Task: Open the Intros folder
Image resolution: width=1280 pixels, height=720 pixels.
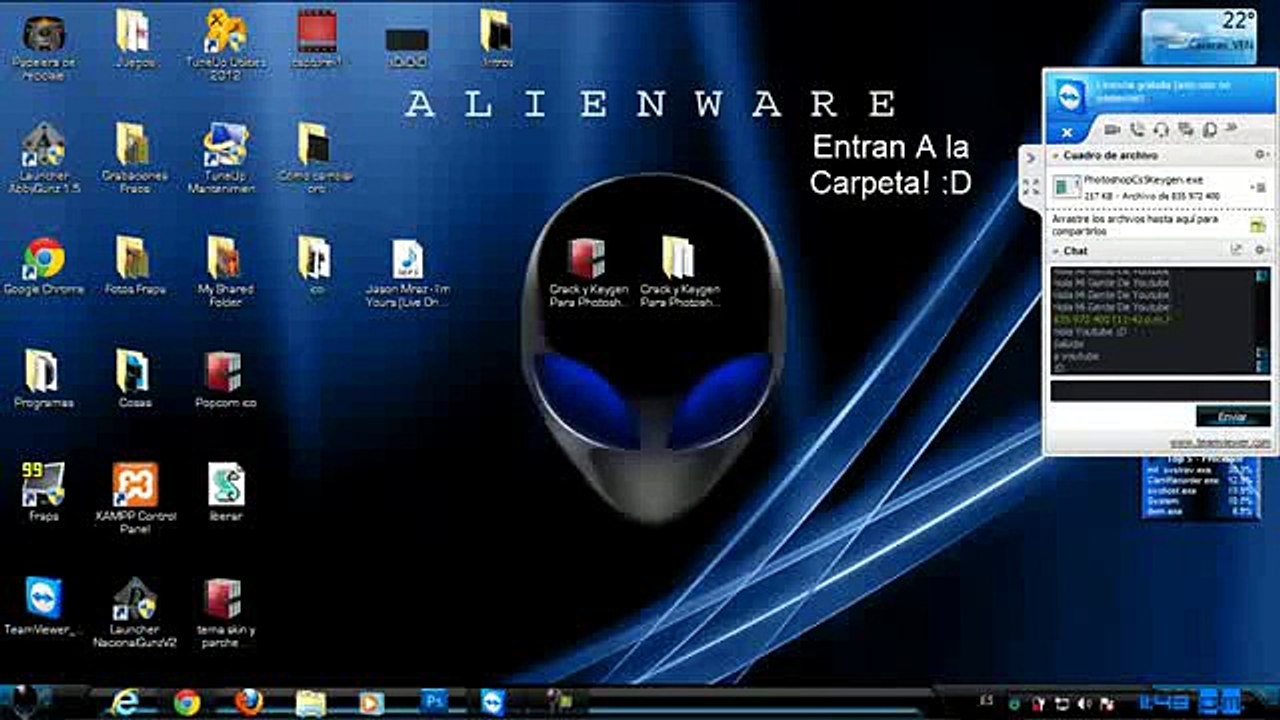Action: click(497, 38)
